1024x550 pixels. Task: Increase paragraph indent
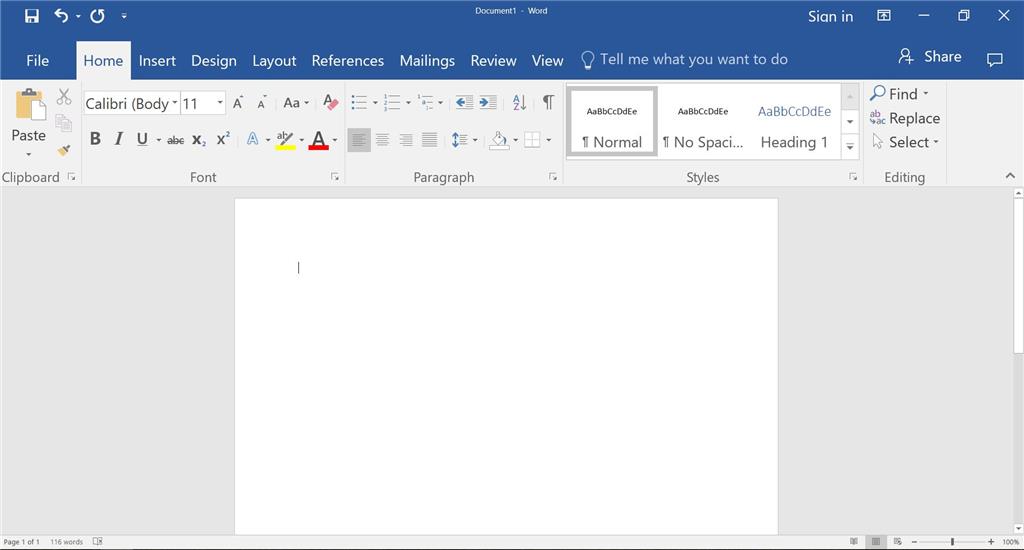488,103
